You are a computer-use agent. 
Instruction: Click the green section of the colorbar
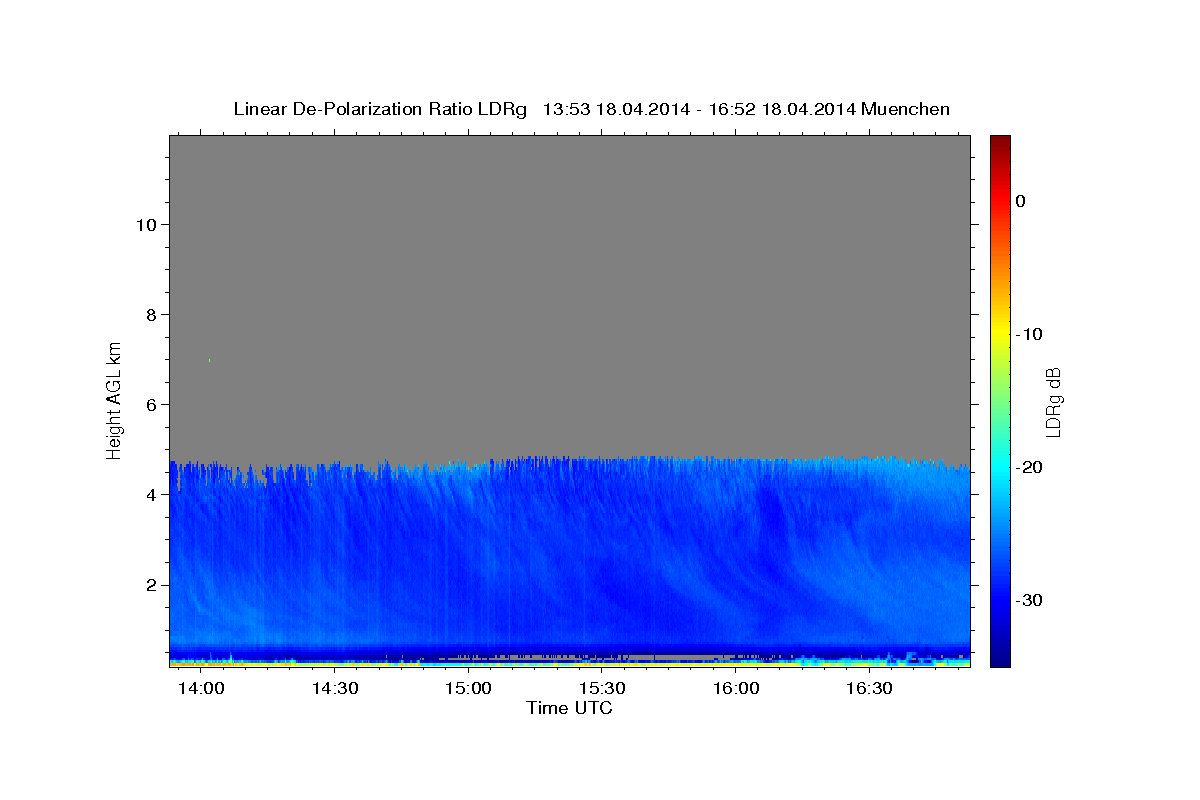(x=1000, y=400)
